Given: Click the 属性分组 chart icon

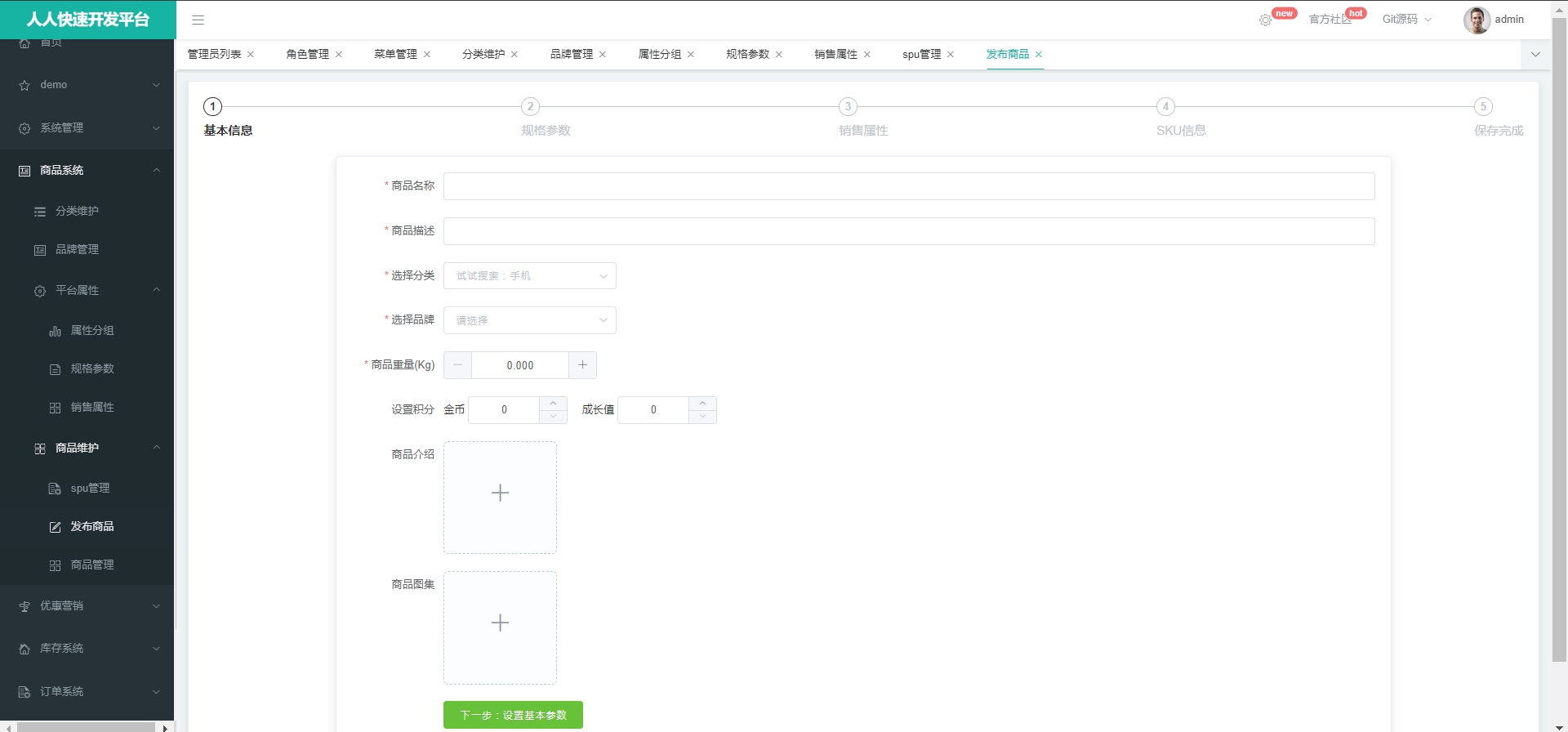Looking at the screenshot, I should (55, 331).
